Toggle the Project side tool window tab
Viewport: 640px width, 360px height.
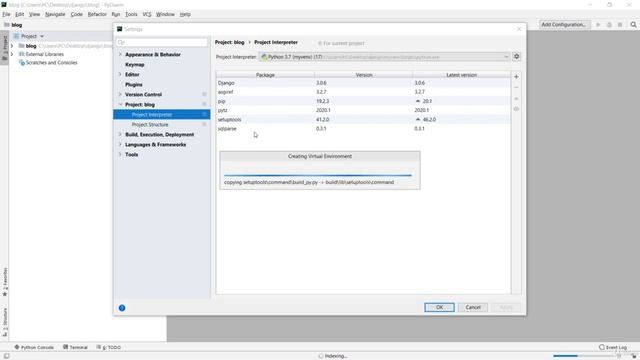point(5,48)
